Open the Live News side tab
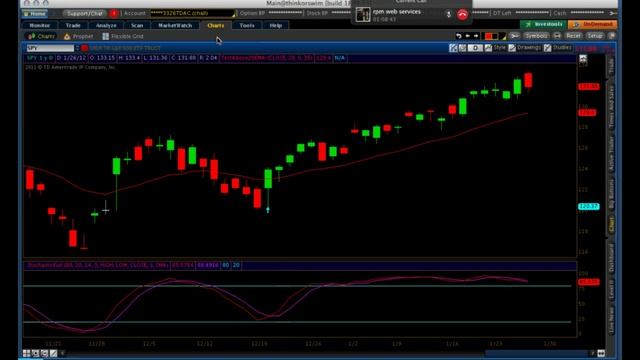This screenshot has height=360, width=640. [x=611, y=320]
